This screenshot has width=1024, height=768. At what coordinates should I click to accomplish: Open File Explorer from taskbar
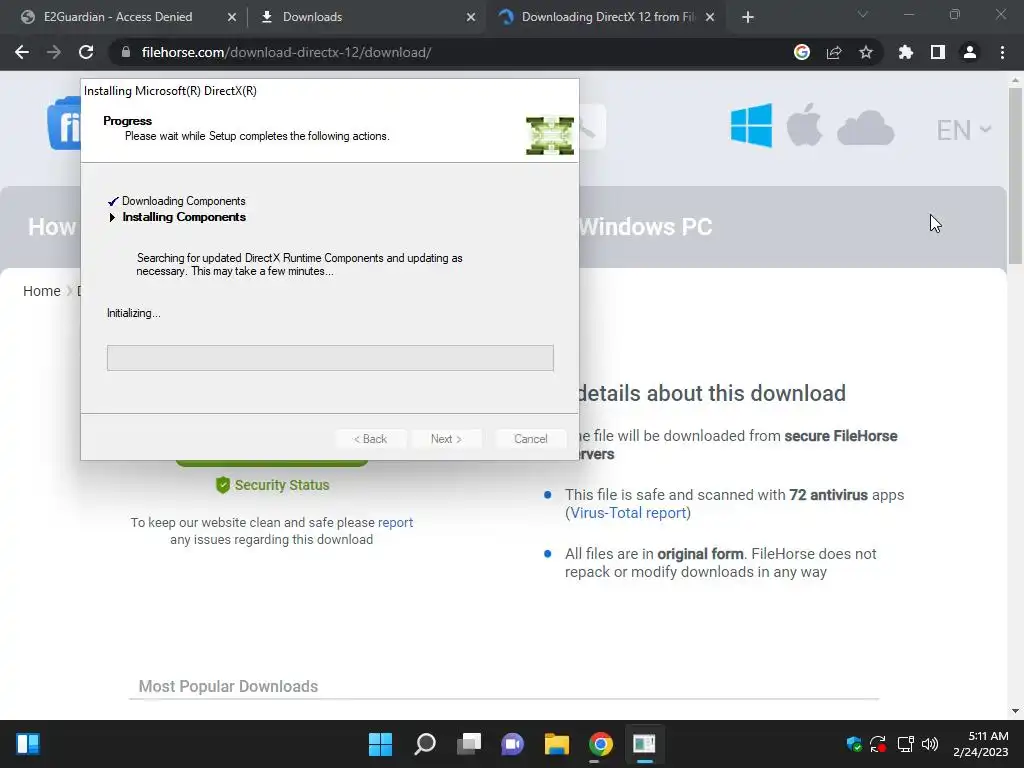pyautogui.click(x=557, y=744)
